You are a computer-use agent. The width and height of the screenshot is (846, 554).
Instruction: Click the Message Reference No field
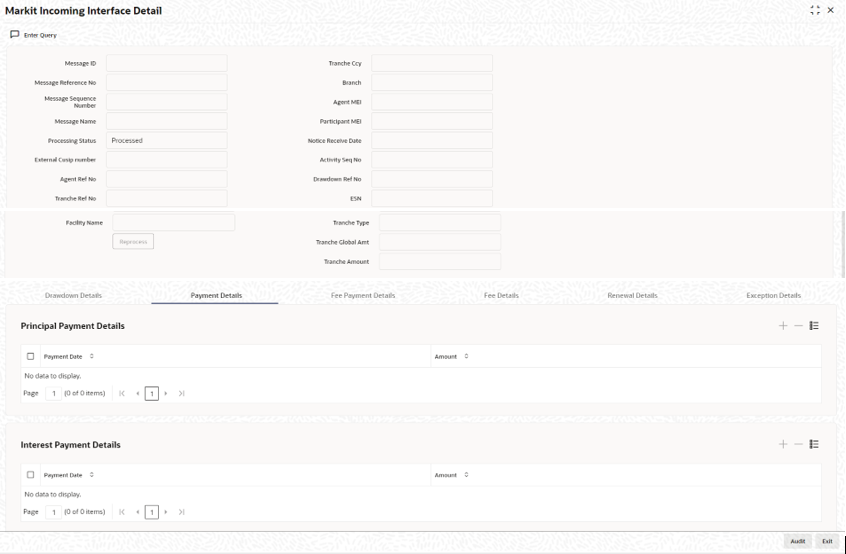pos(167,83)
